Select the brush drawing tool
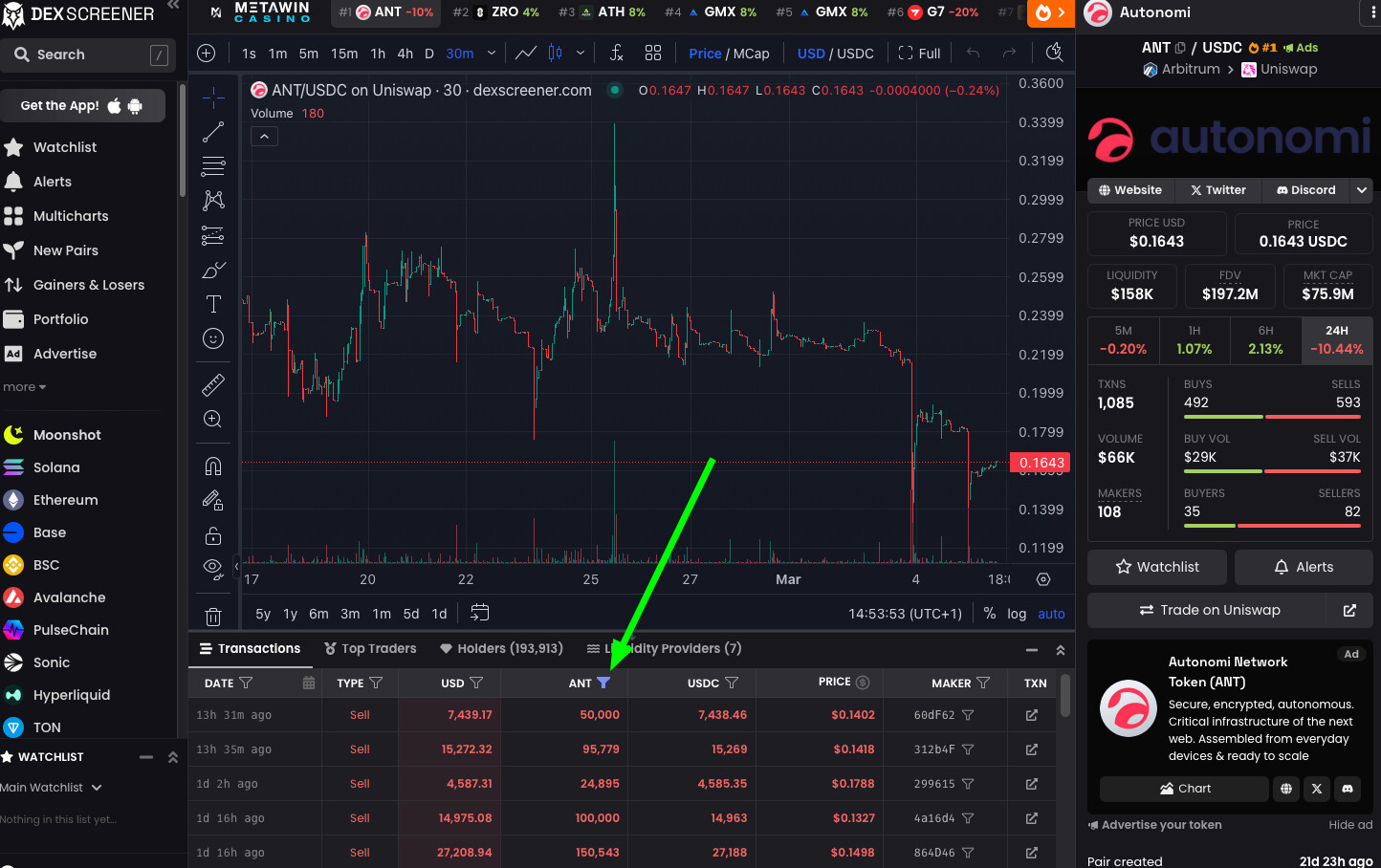Image resolution: width=1381 pixels, height=868 pixels. pyautogui.click(x=213, y=270)
